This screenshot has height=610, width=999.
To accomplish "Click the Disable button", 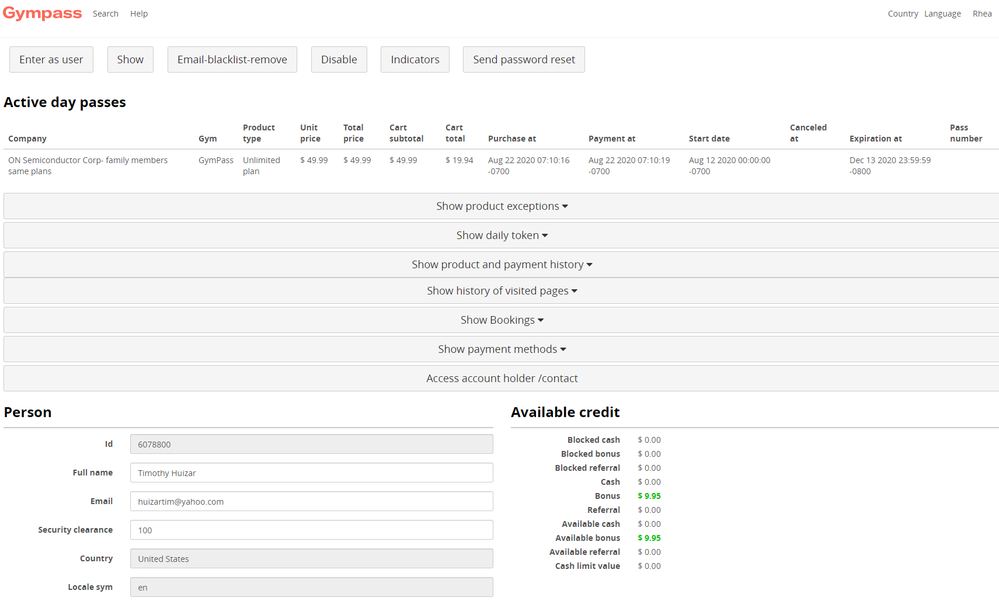I will (x=339, y=60).
